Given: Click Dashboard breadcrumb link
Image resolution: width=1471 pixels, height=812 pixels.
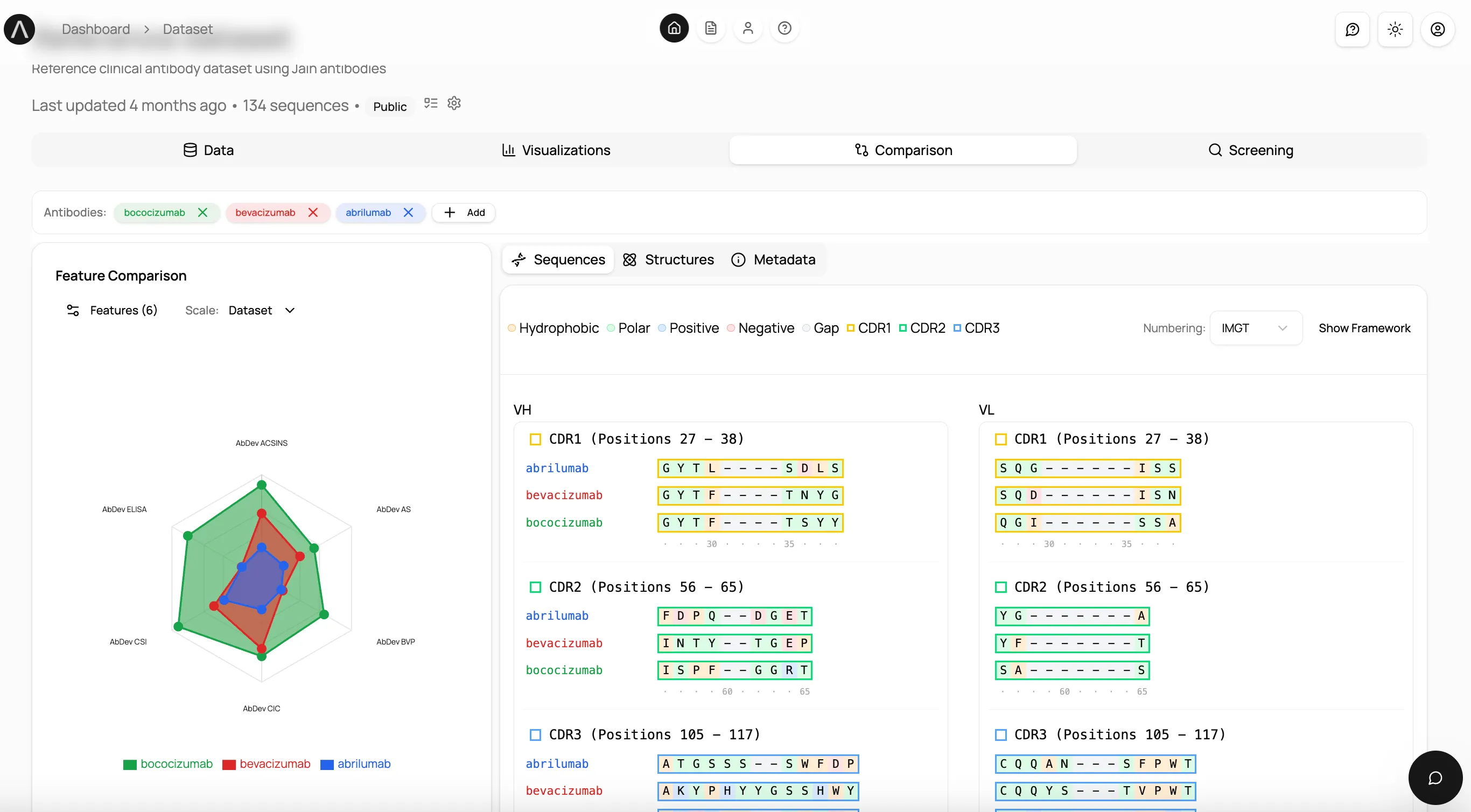Looking at the screenshot, I should pos(96,29).
